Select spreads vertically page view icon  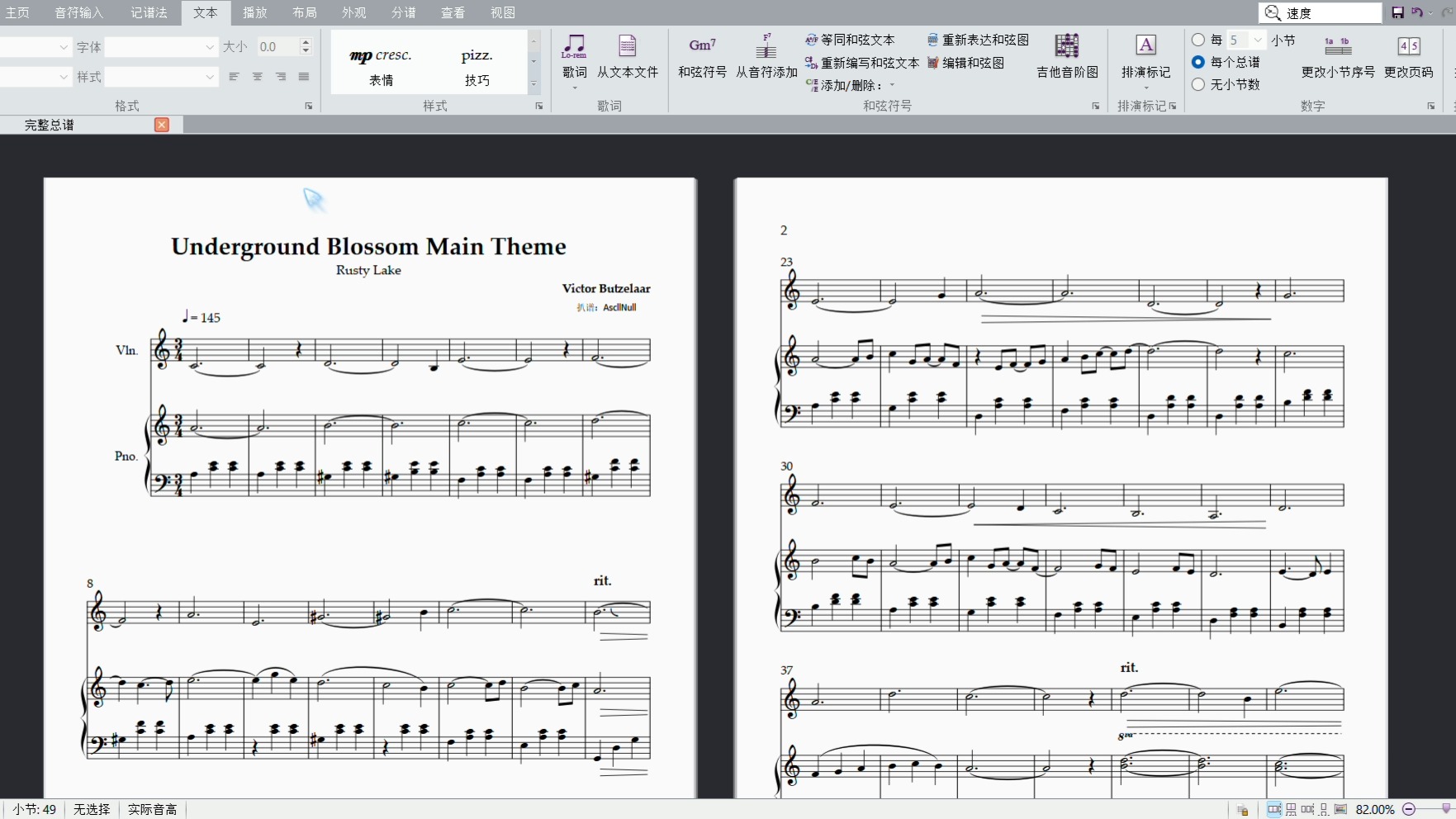point(1291,810)
